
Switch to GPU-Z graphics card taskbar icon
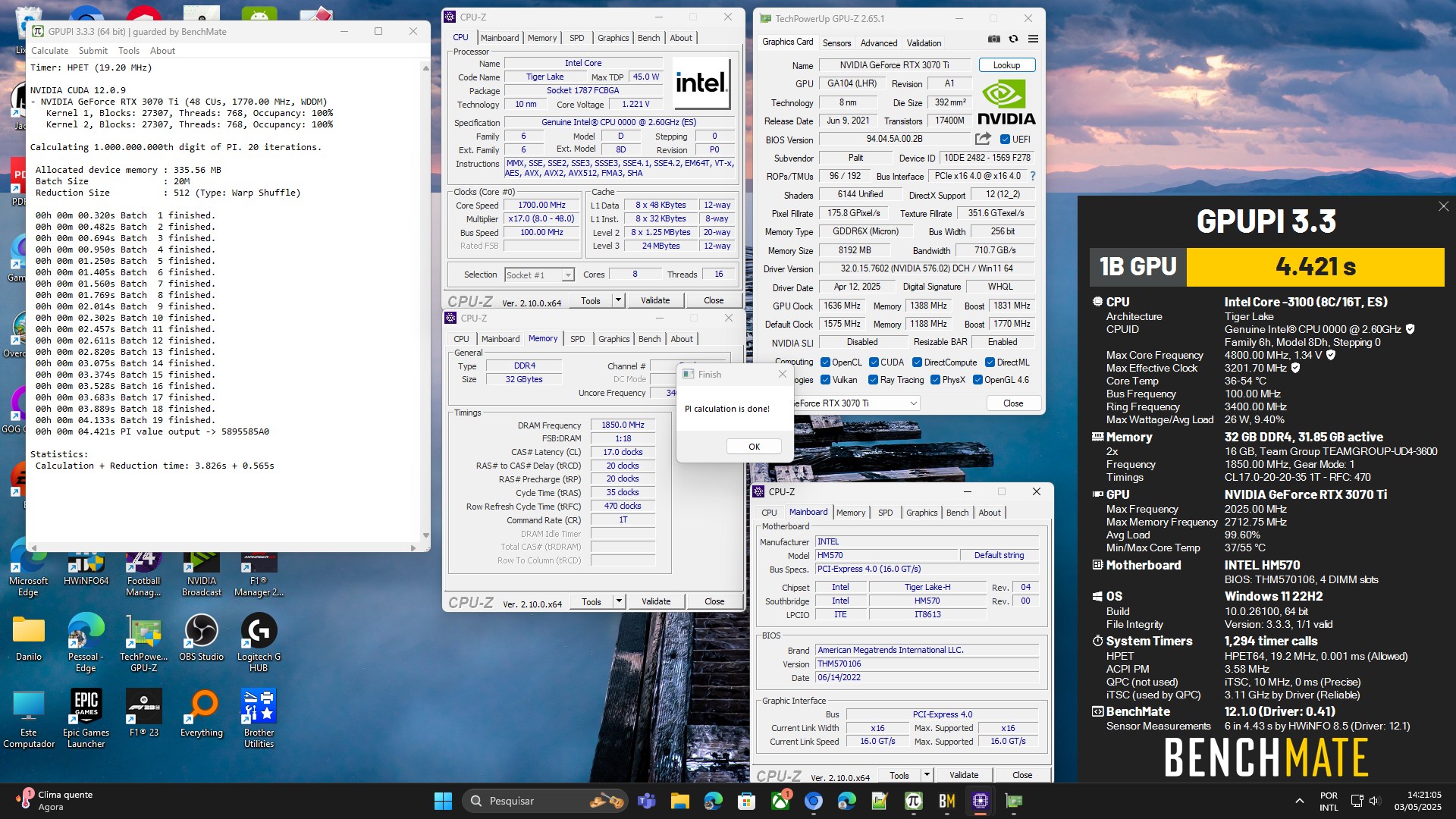(x=1014, y=801)
